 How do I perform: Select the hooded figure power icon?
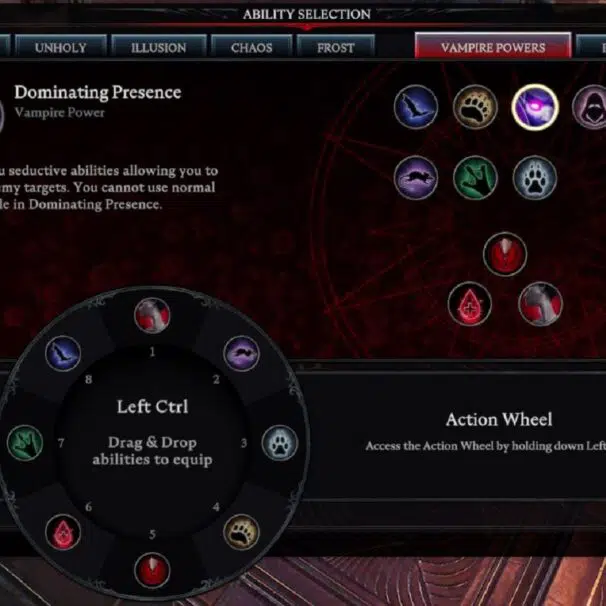click(590, 107)
